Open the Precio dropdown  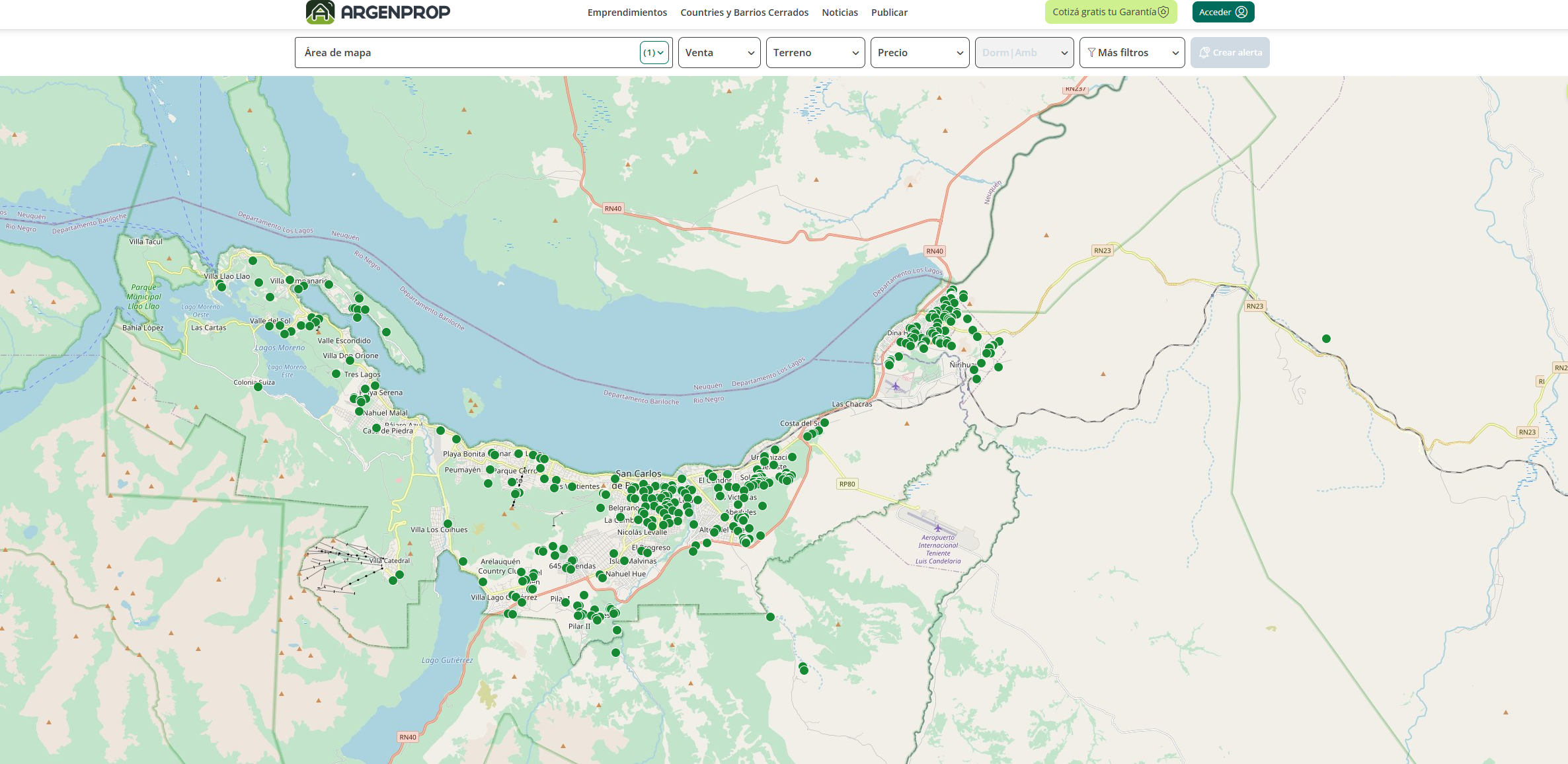pyautogui.click(x=919, y=53)
